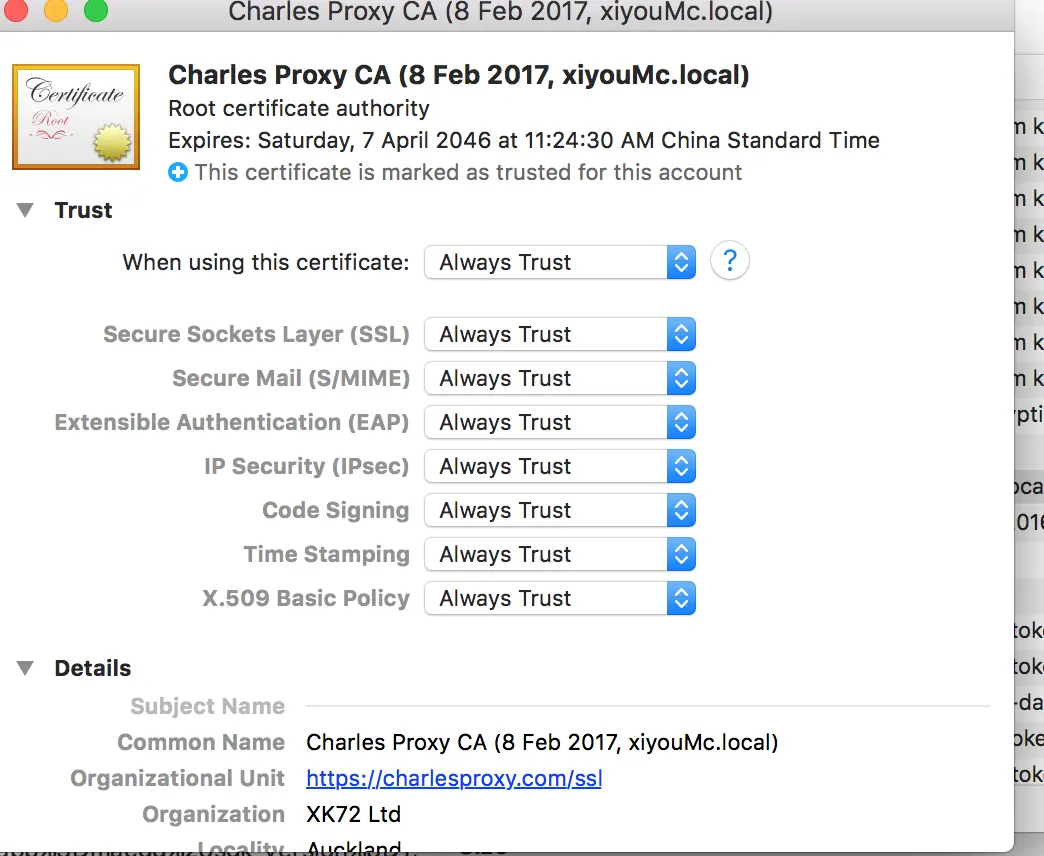
Task: Click the 'Secure Sockets Layer (SSL)' label
Action: tap(256, 334)
